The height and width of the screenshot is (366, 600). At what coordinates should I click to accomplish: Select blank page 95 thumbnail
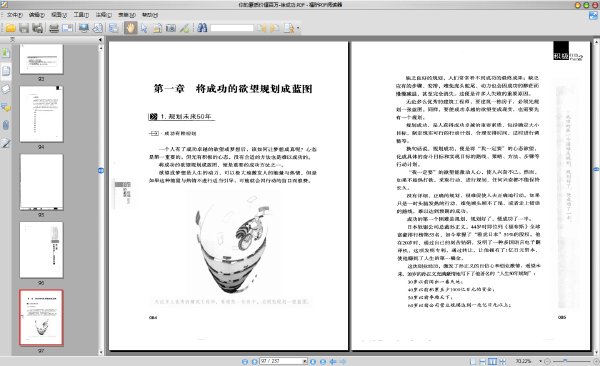[x=41, y=182]
